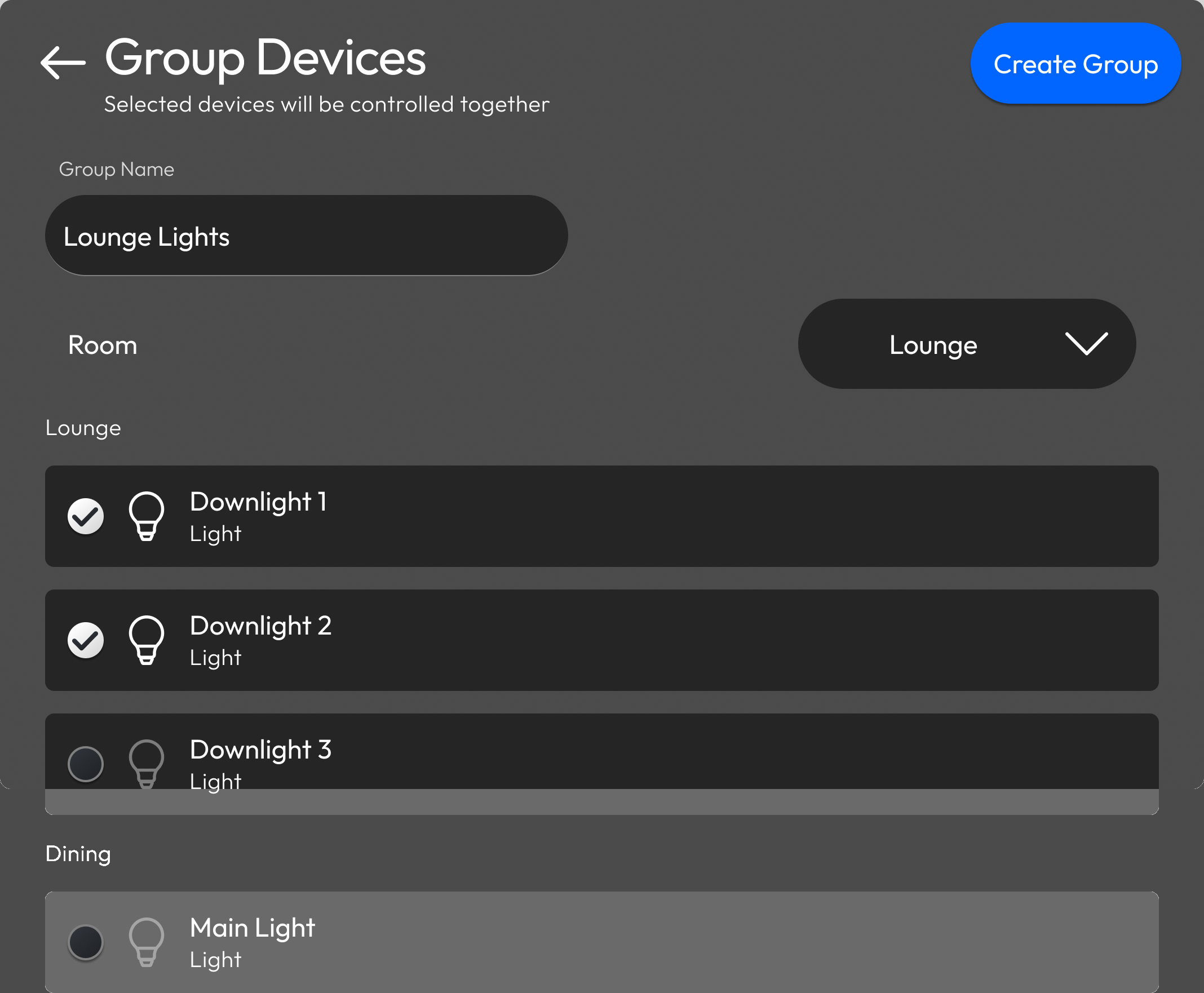Go back using the left arrow
Image resolution: width=1204 pixels, height=993 pixels.
click(63, 63)
